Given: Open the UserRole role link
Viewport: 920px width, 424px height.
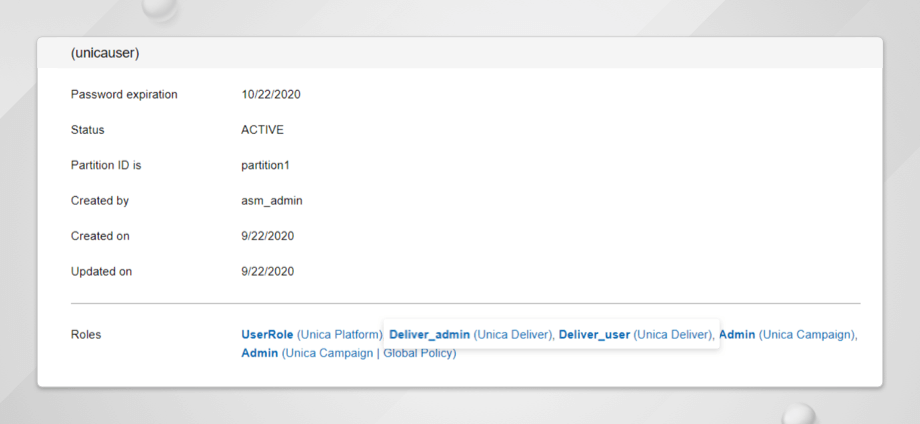Looking at the screenshot, I should tap(267, 335).
